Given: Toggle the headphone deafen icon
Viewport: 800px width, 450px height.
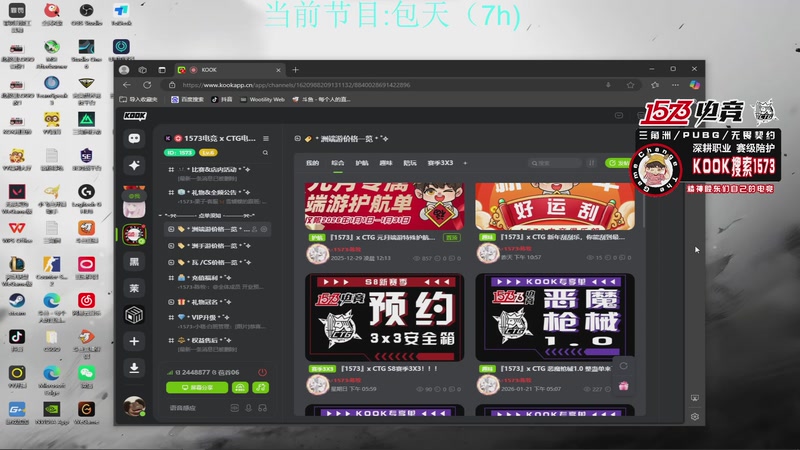Looking at the screenshot, I should [263, 408].
